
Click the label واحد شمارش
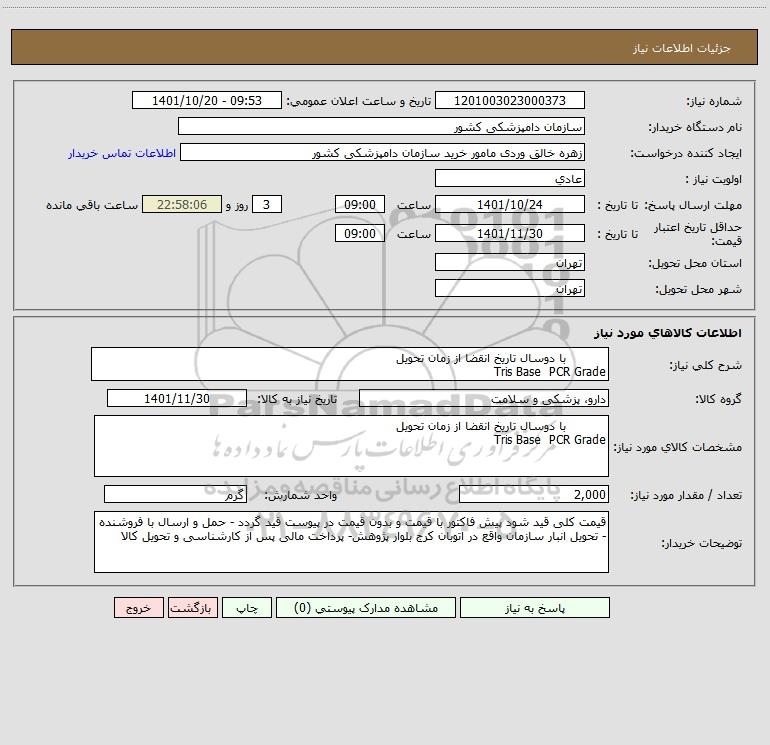[x=301, y=495]
